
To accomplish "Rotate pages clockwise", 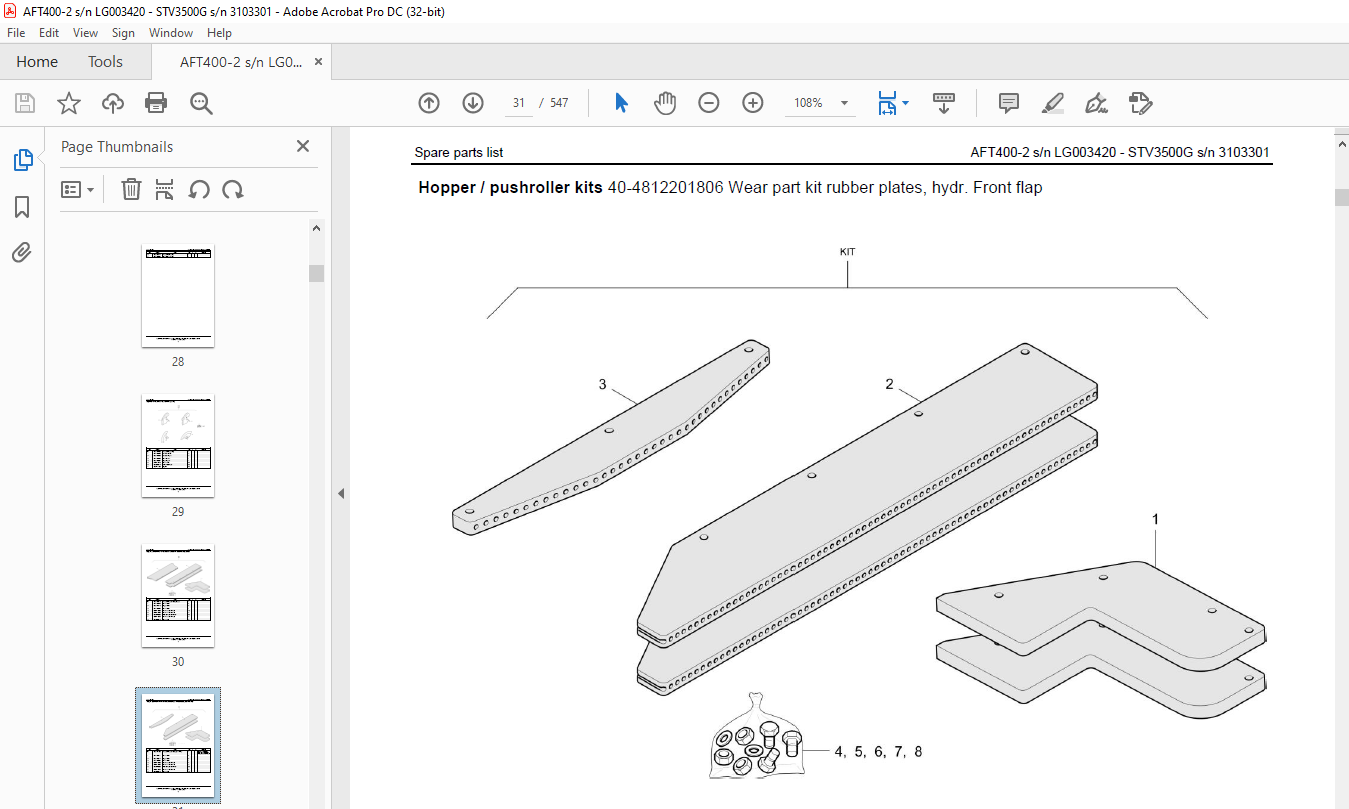I will [233, 189].
